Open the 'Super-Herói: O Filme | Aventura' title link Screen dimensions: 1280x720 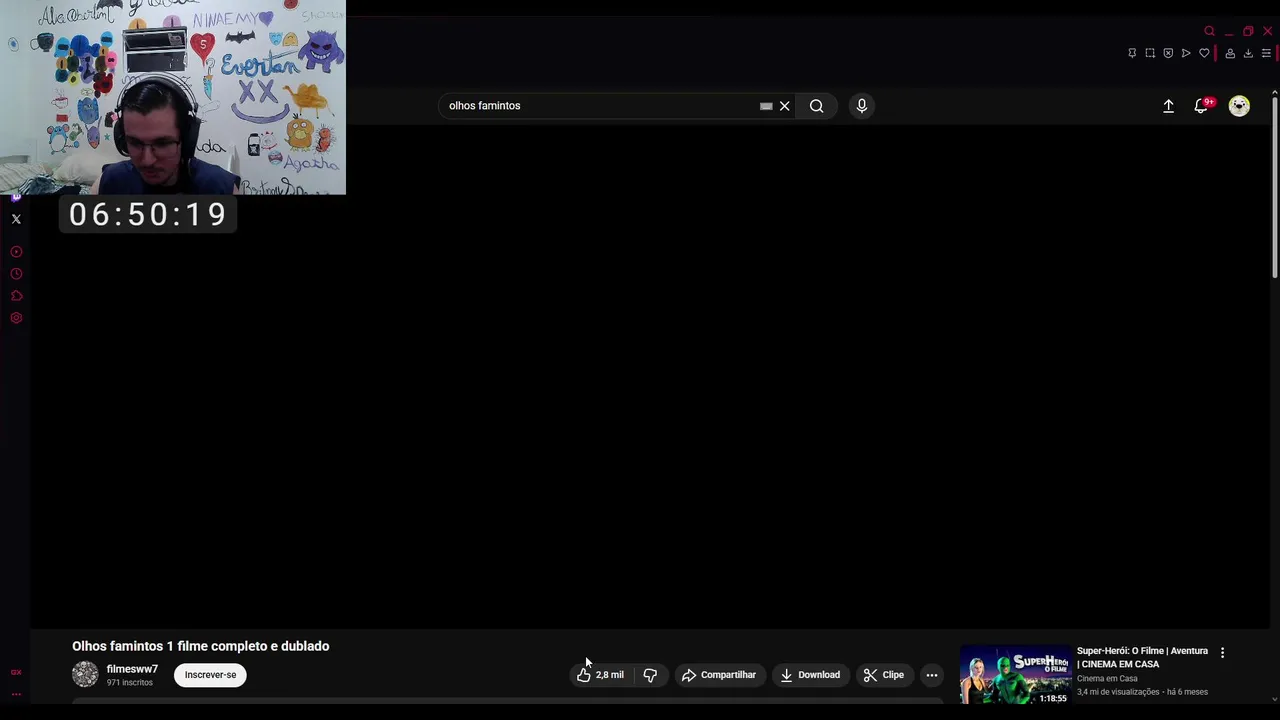pyautogui.click(x=1142, y=657)
